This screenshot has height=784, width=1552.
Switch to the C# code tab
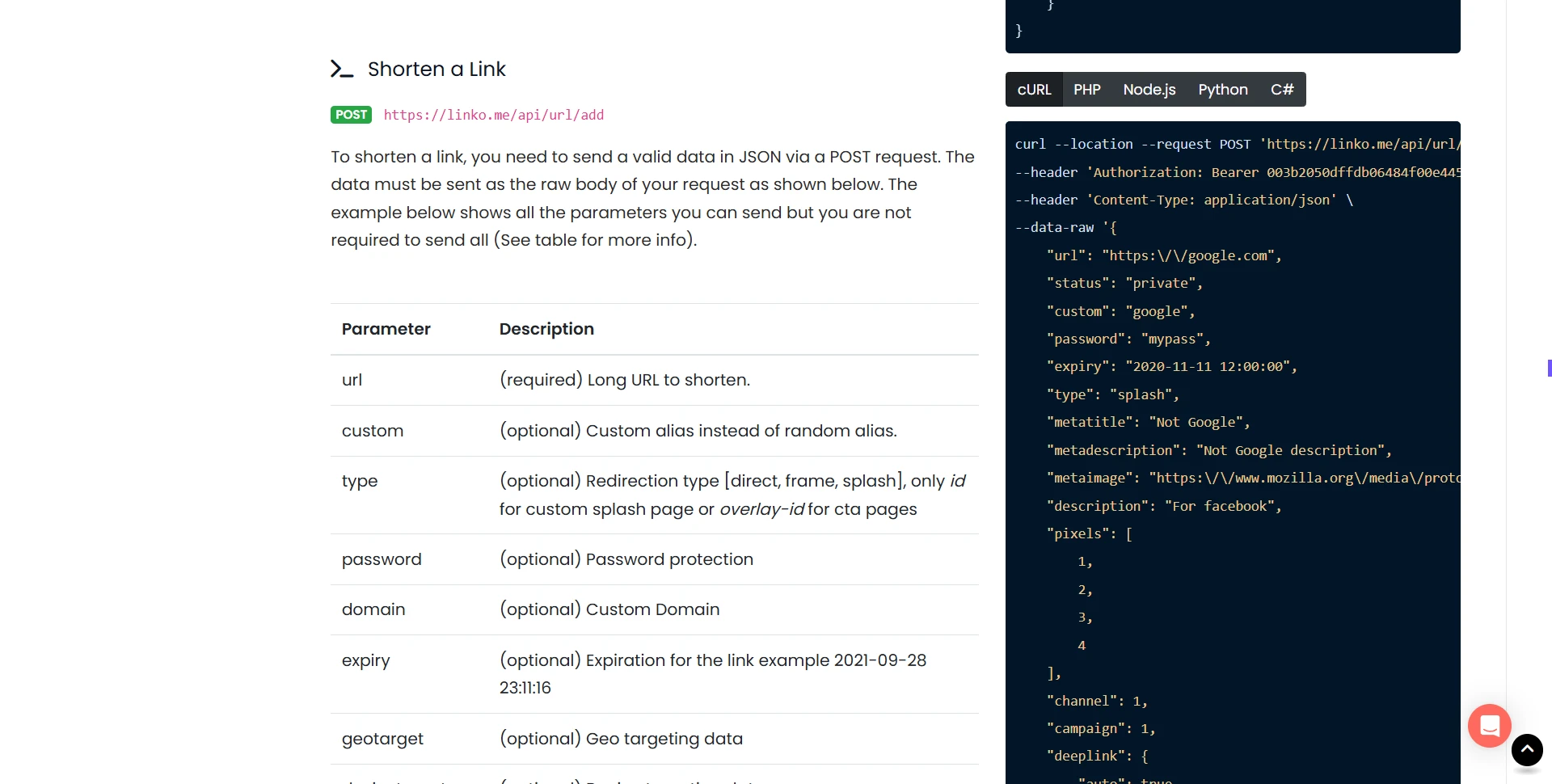(x=1282, y=89)
